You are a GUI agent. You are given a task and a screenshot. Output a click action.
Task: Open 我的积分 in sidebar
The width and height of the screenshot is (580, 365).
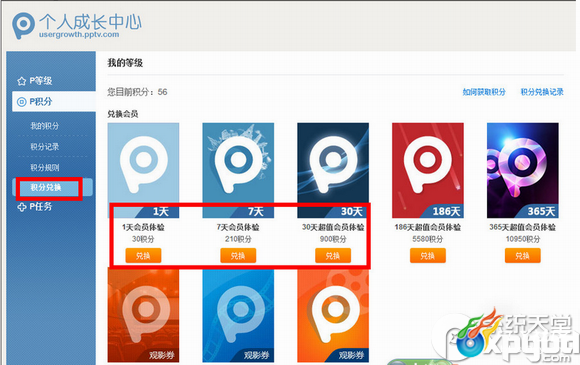point(44,126)
